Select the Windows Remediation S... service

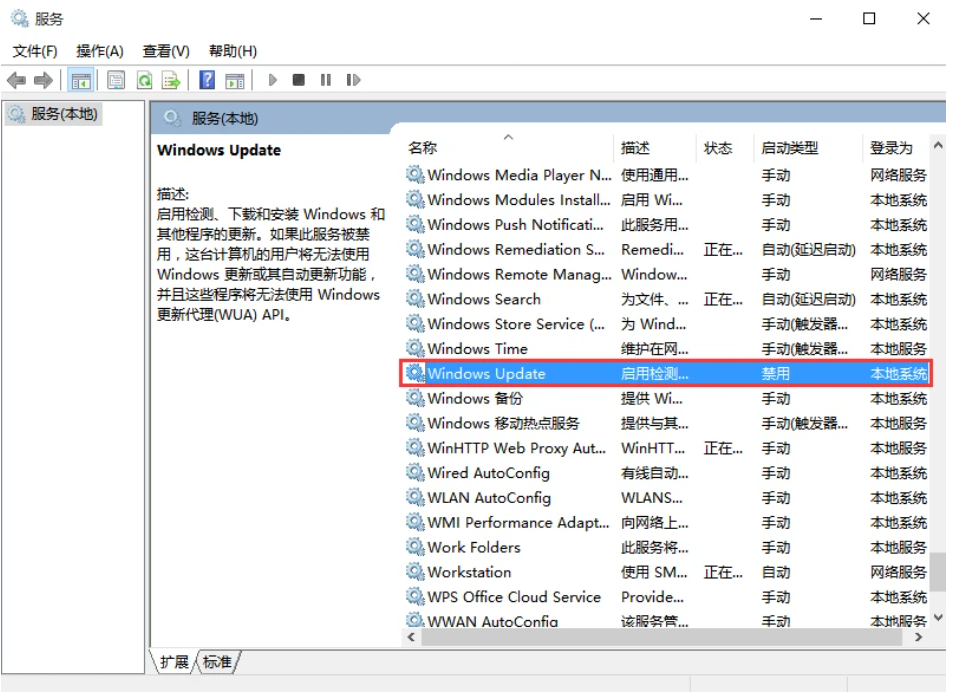pos(667,250)
